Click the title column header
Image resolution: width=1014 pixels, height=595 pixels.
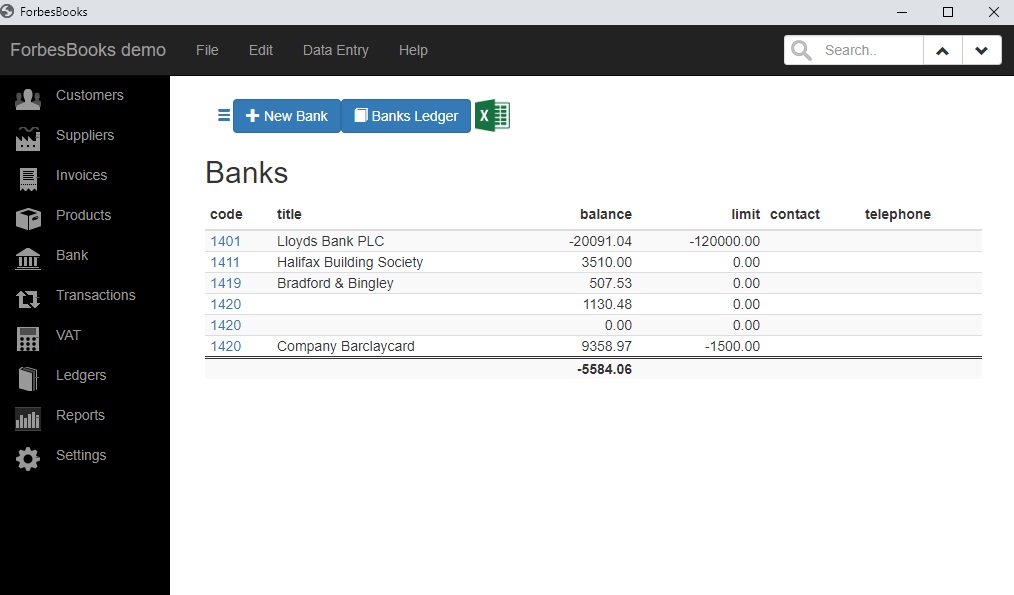[x=289, y=214]
